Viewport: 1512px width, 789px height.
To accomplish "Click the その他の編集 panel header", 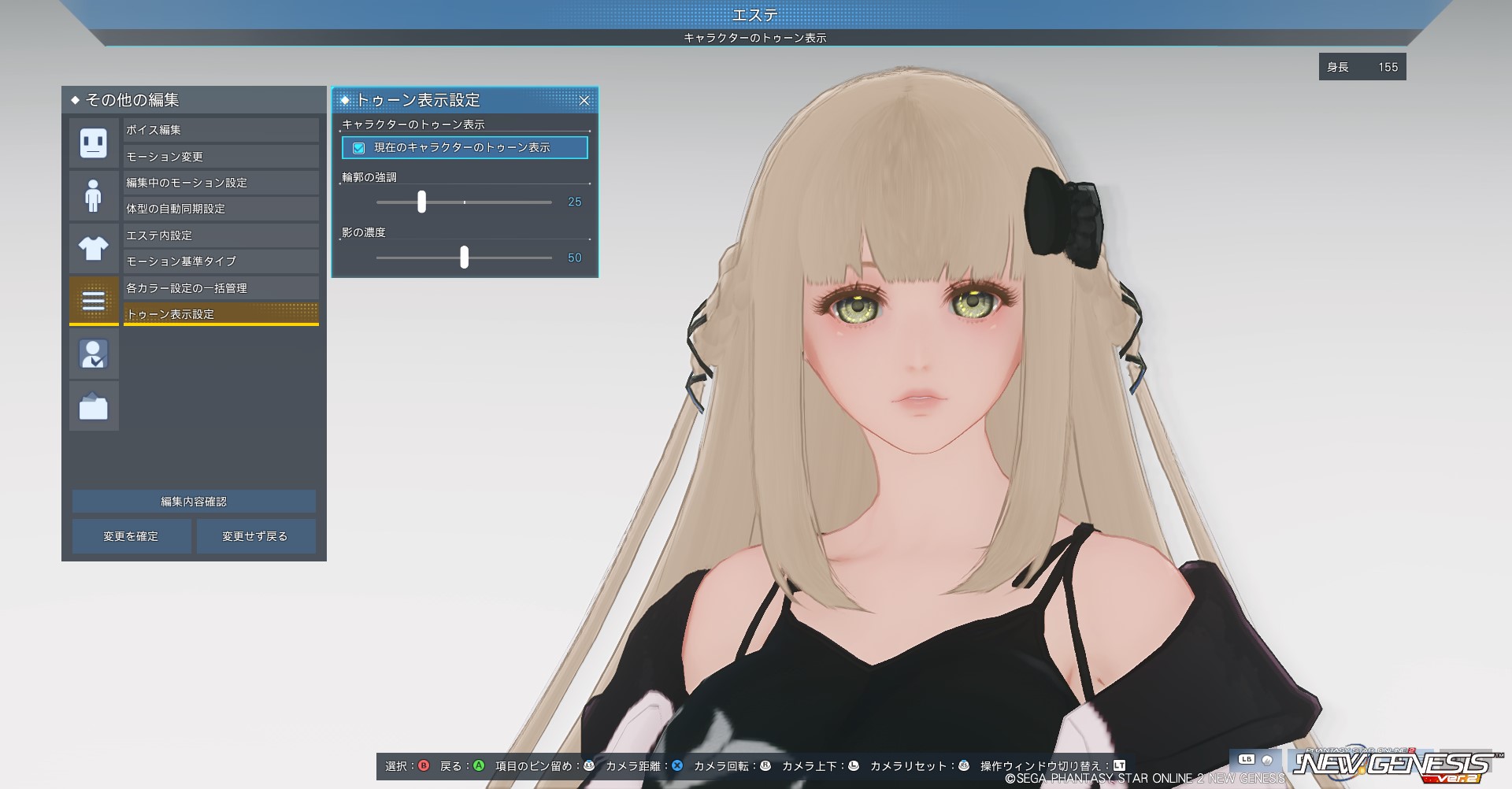I will point(194,100).
